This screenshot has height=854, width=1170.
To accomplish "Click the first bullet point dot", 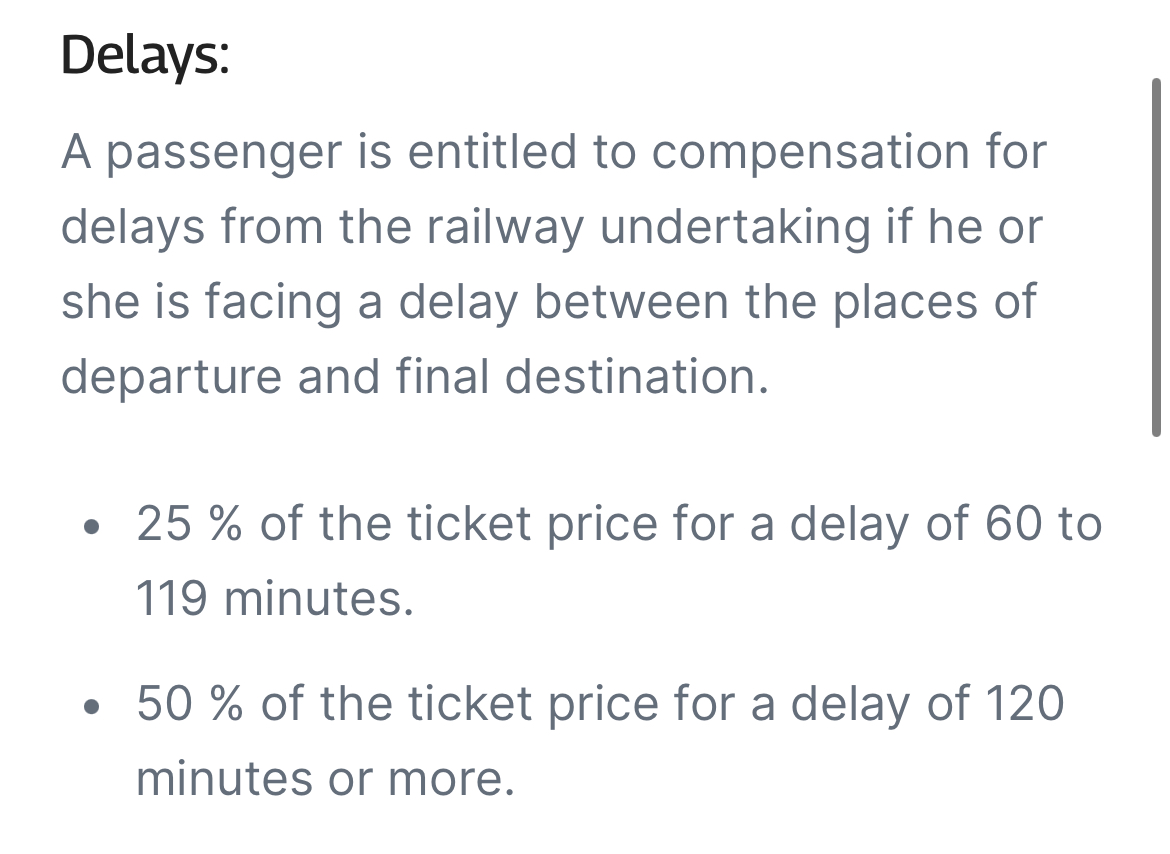I will [93, 525].
